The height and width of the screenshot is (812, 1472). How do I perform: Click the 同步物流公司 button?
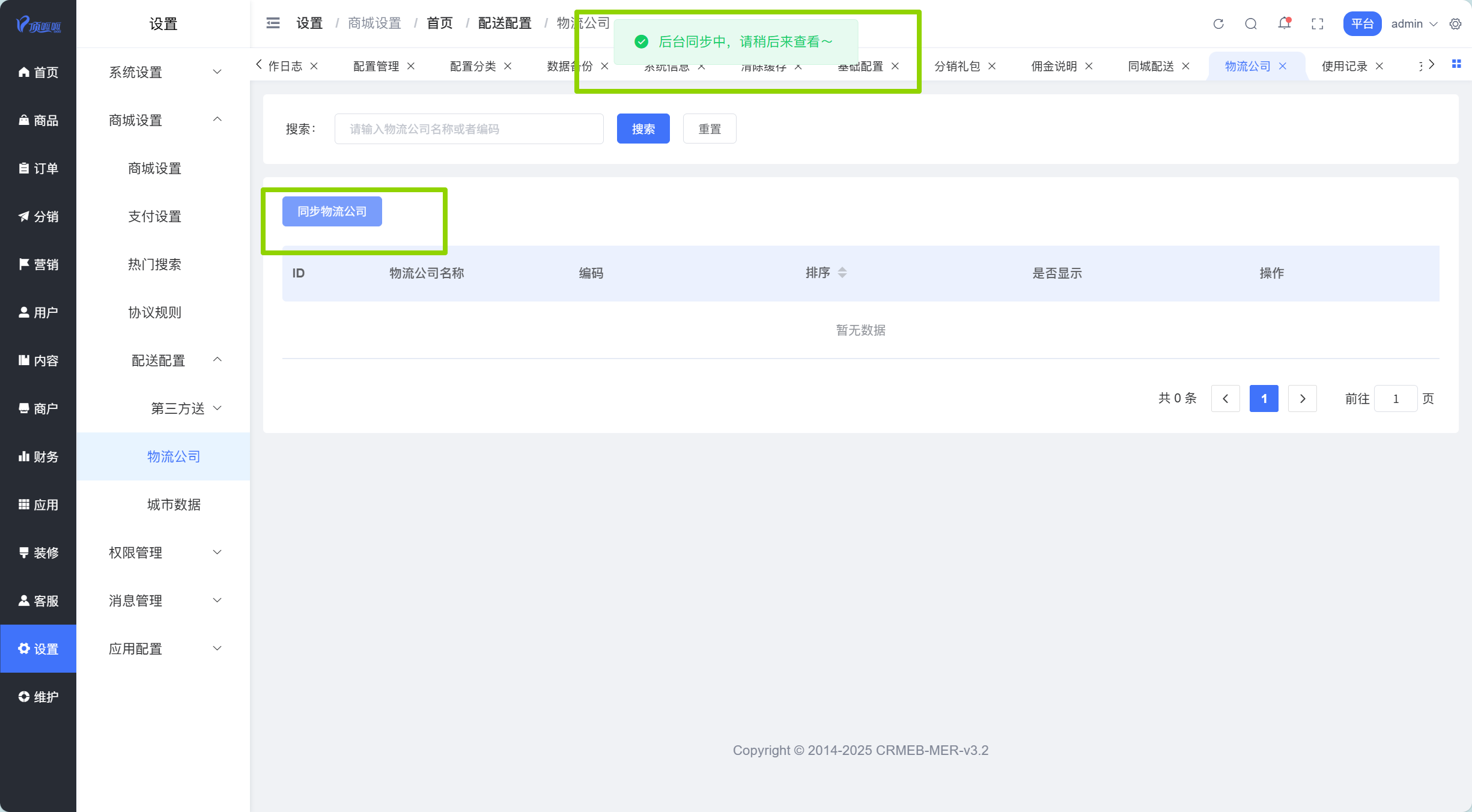pos(332,211)
